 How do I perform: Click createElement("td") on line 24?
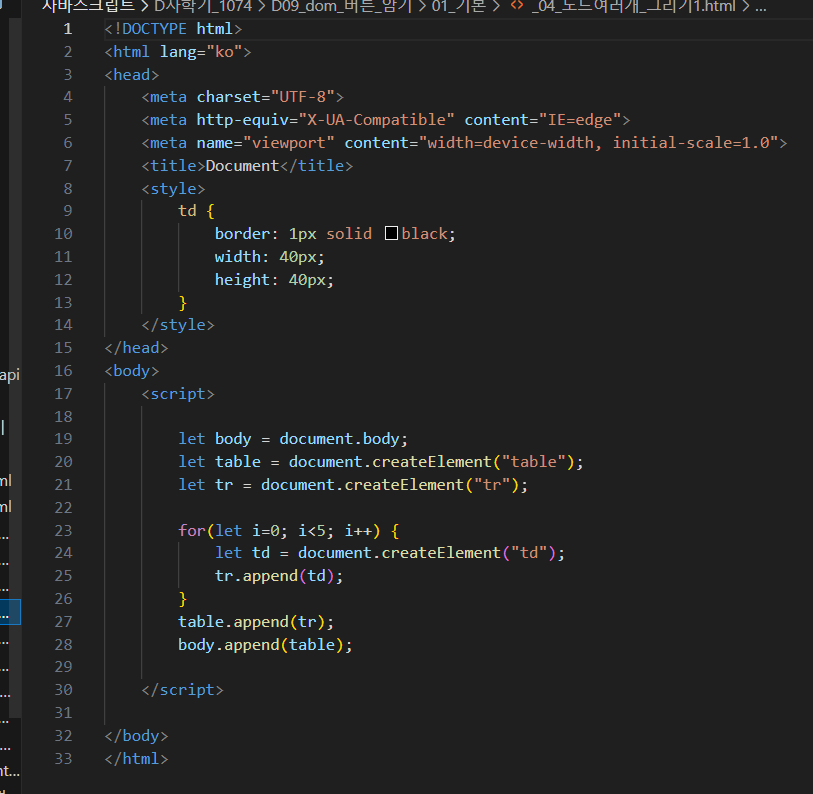(469, 553)
